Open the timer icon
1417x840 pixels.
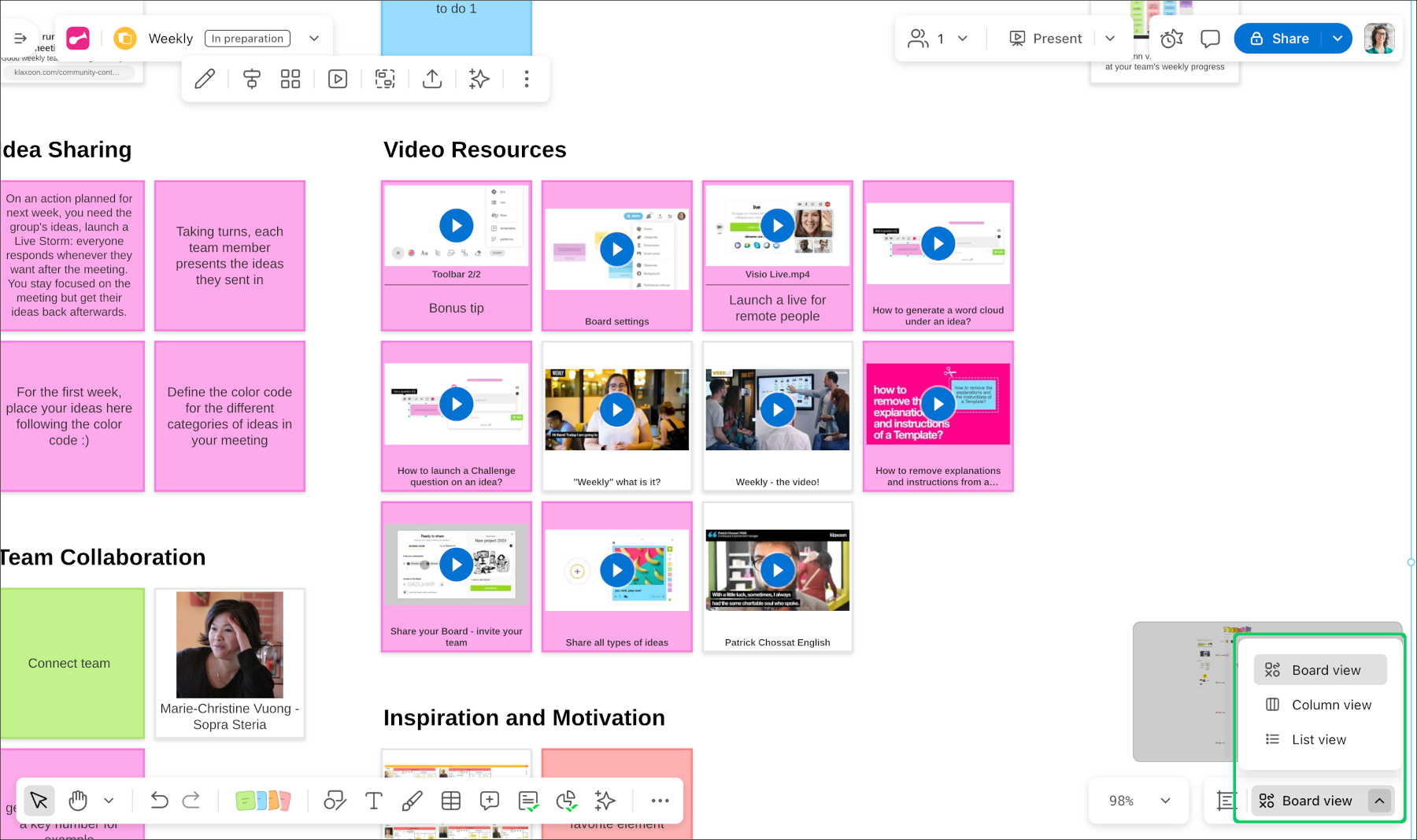tap(1171, 39)
